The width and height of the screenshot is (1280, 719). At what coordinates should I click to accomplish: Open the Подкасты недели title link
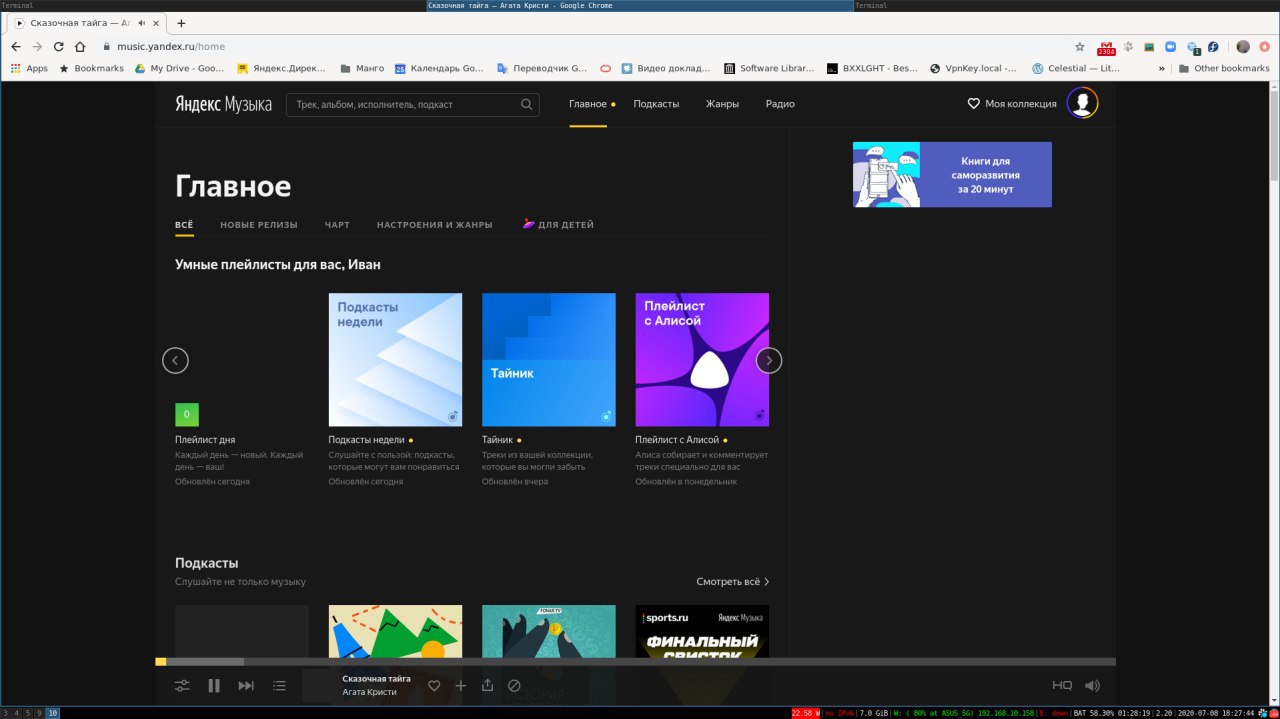366,440
